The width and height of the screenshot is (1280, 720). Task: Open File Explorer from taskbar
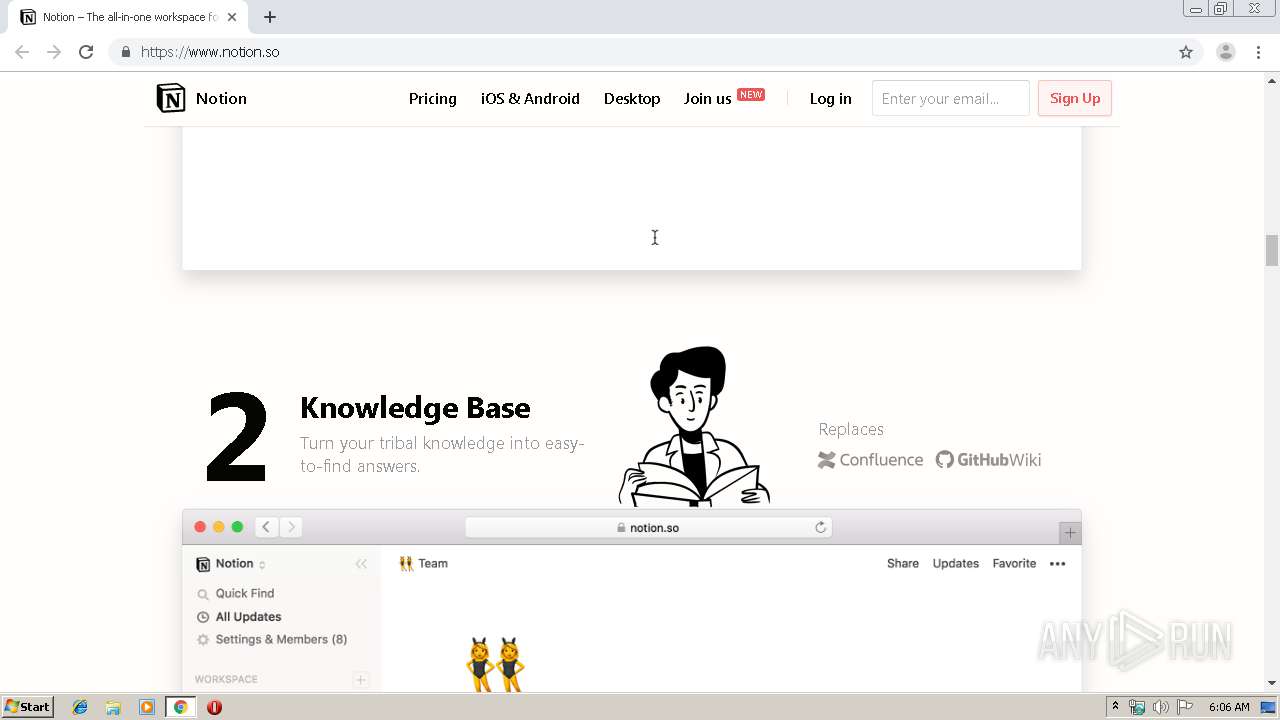pyautogui.click(x=113, y=707)
